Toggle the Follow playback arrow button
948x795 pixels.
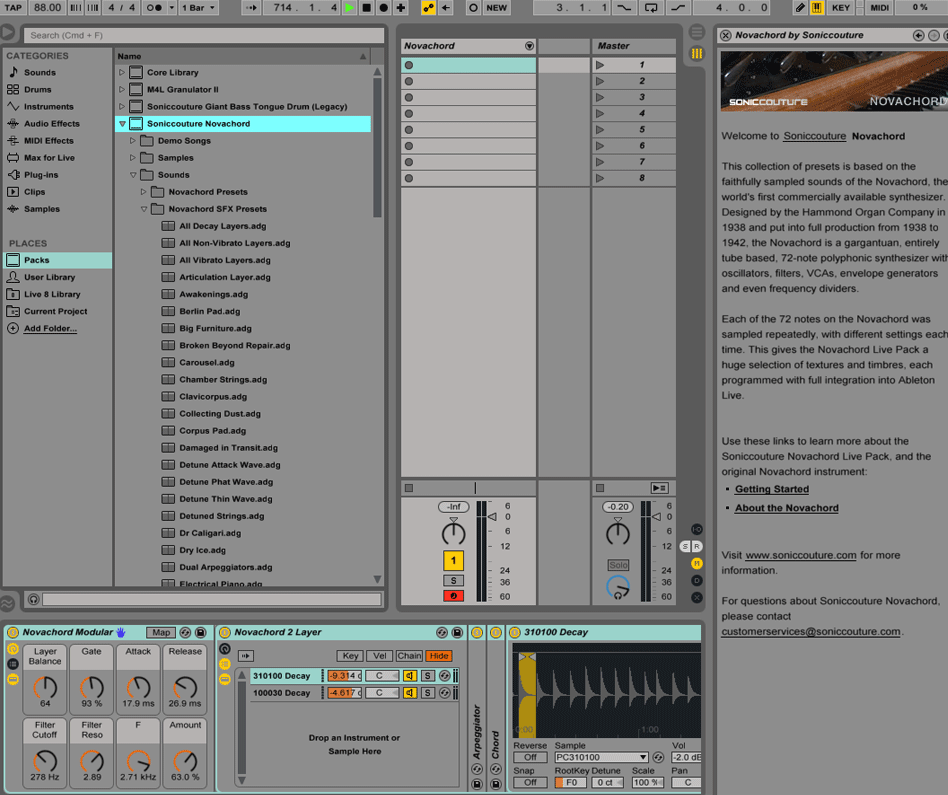pyautogui.click(x=251, y=8)
